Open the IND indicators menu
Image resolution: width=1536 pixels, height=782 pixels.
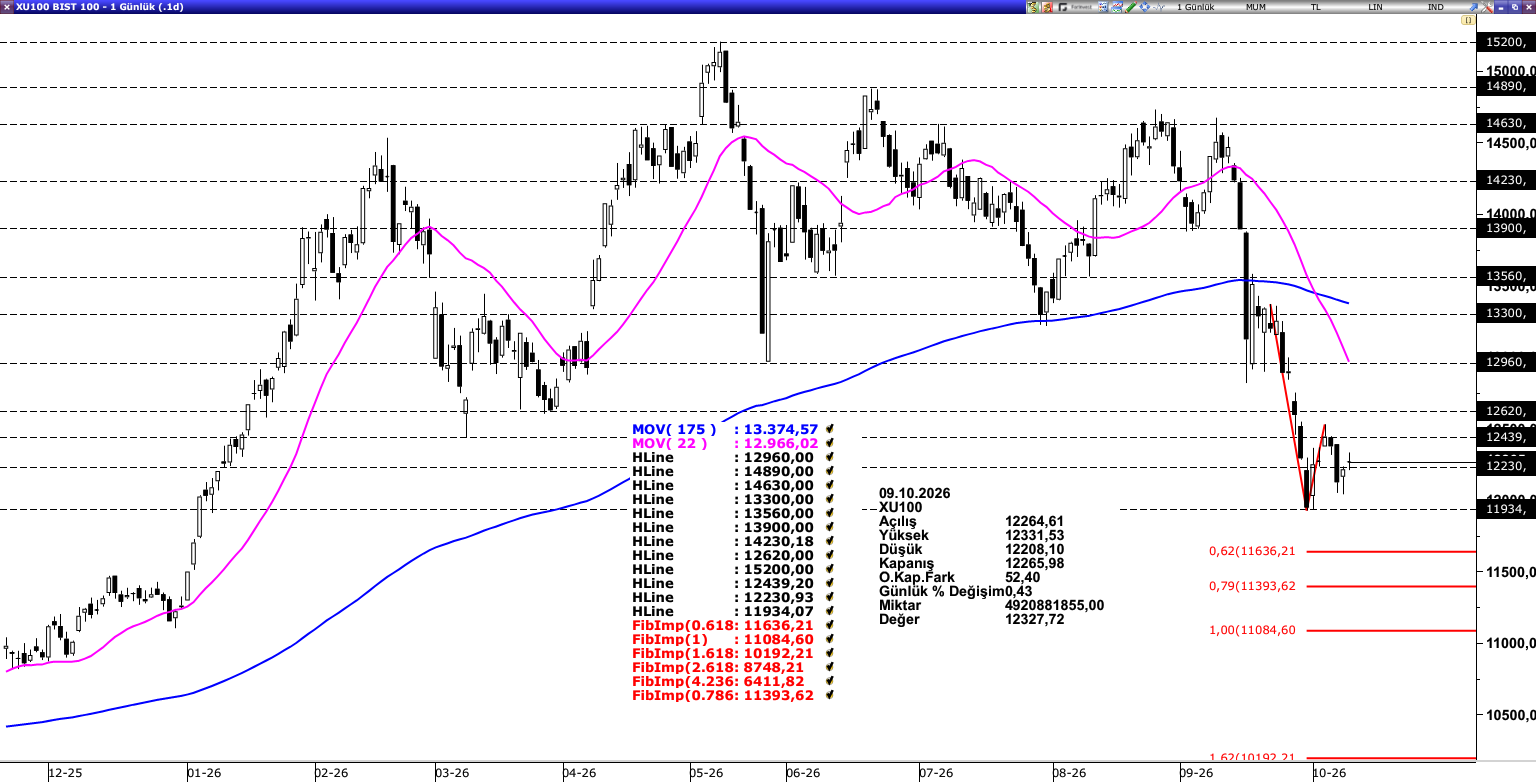coord(1435,7)
